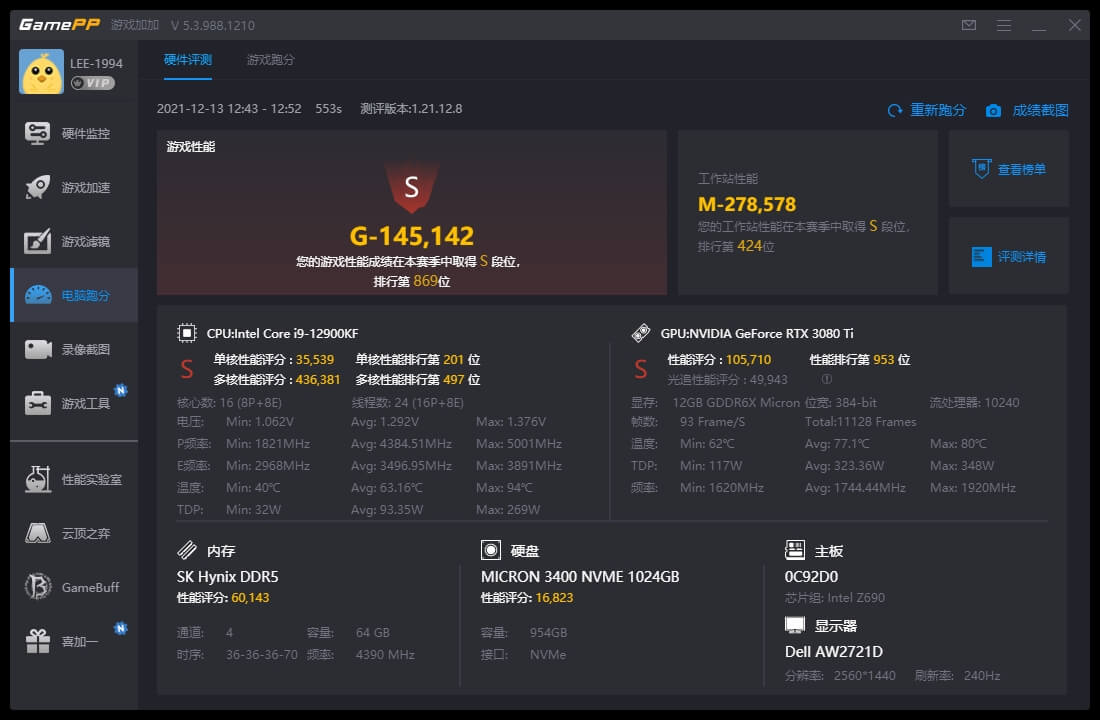The width and height of the screenshot is (1100, 720).
Task: Click ray tracing score 49,943
Action: pyautogui.click(x=769, y=380)
